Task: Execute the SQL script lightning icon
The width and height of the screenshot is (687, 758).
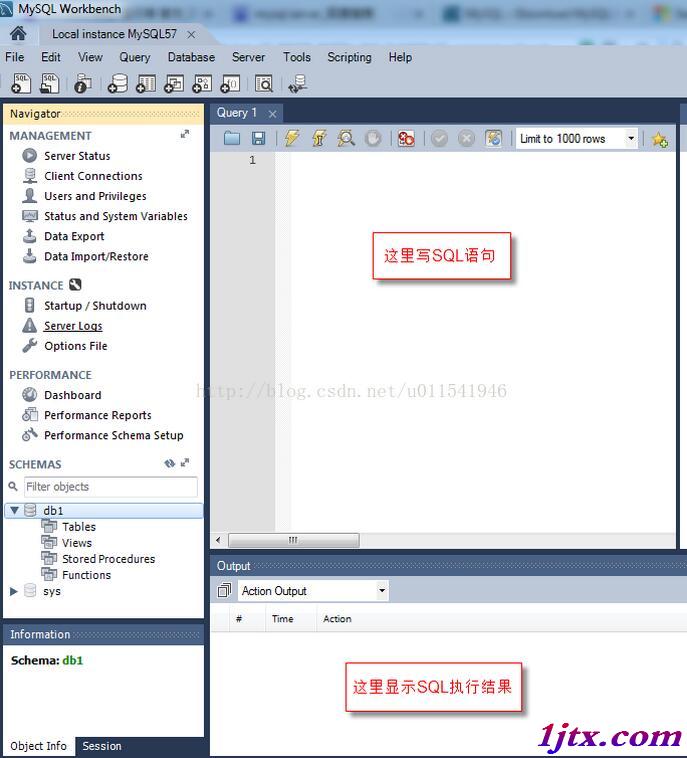Action: pos(292,138)
